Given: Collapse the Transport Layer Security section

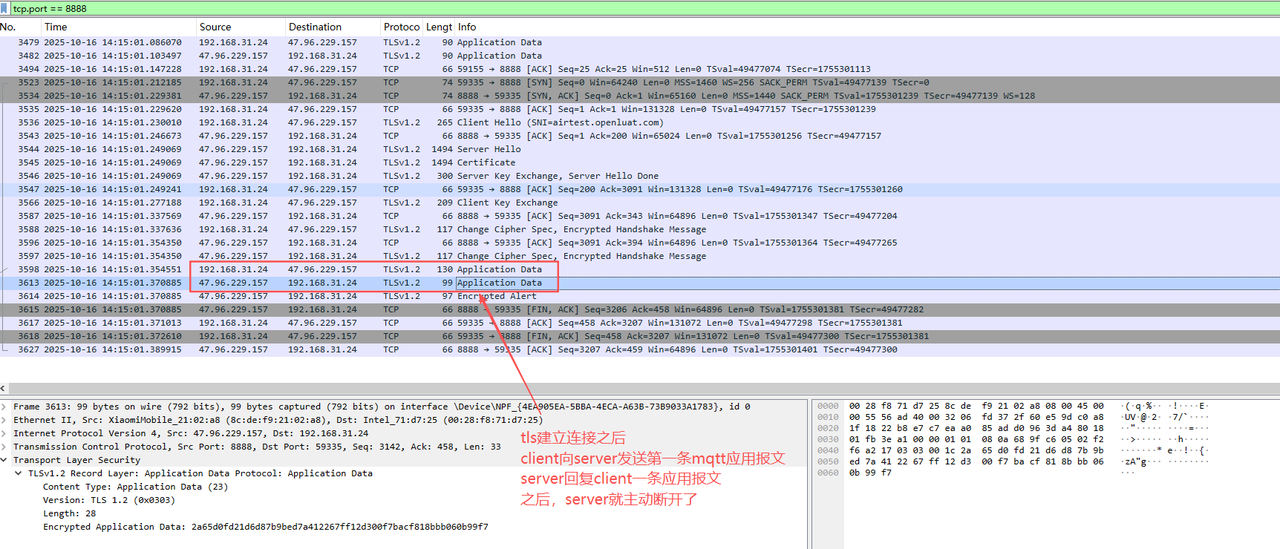Looking at the screenshot, I should coord(6,460).
